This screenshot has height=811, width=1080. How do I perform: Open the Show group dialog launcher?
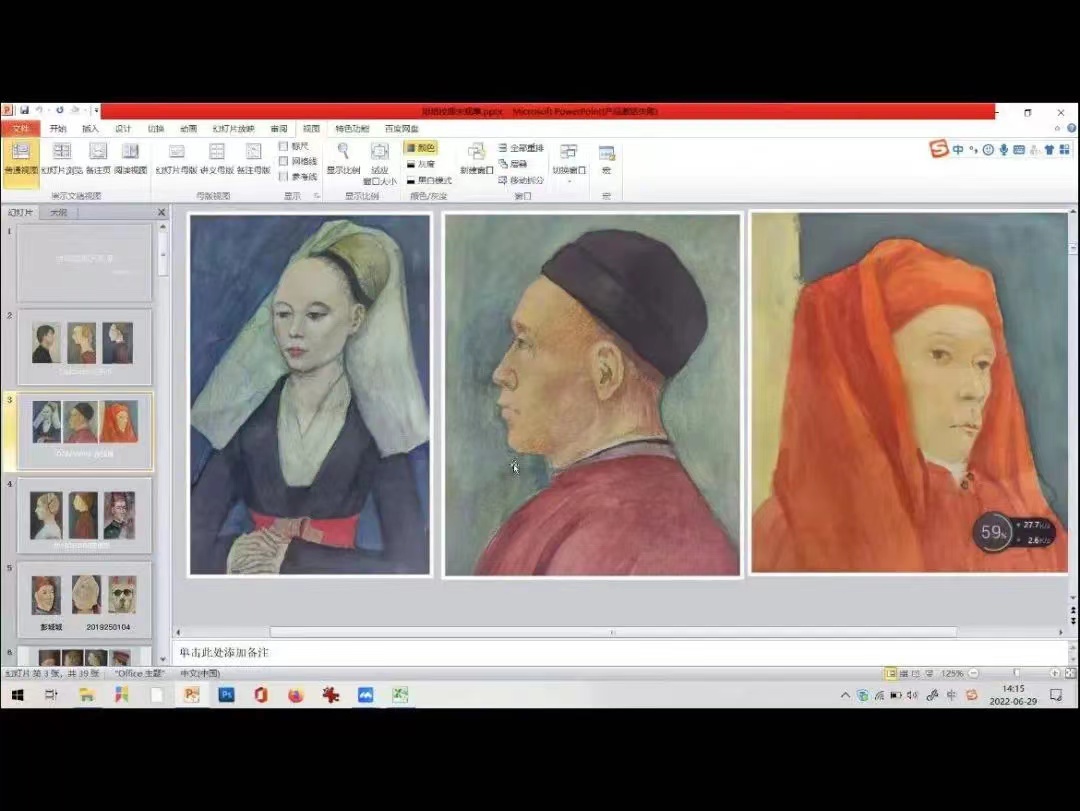pos(317,196)
